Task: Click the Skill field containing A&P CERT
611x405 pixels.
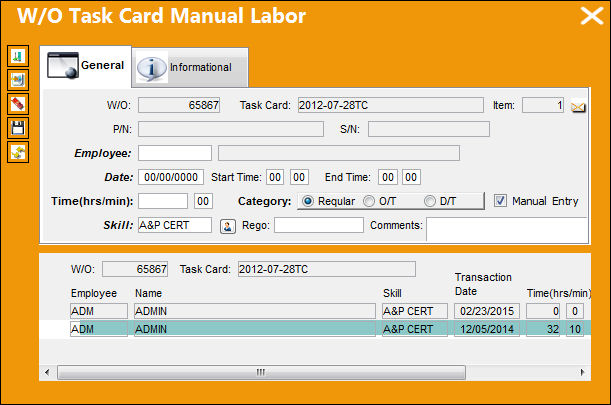Action: click(x=175, y=225)
